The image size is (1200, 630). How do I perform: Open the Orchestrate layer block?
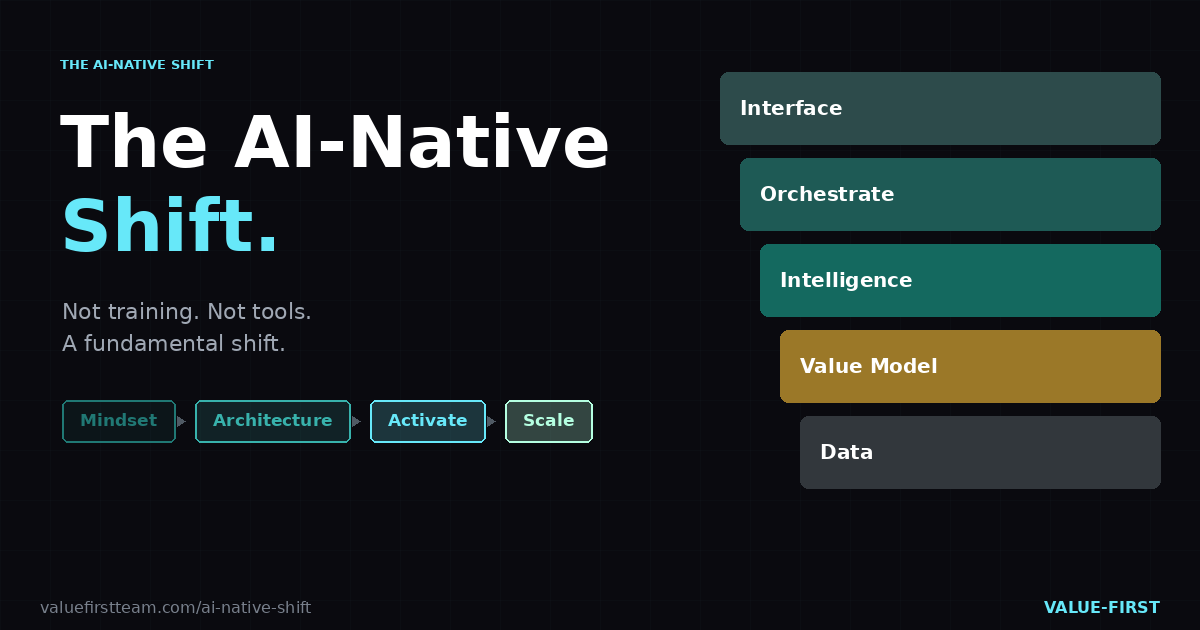pos(950,194)
